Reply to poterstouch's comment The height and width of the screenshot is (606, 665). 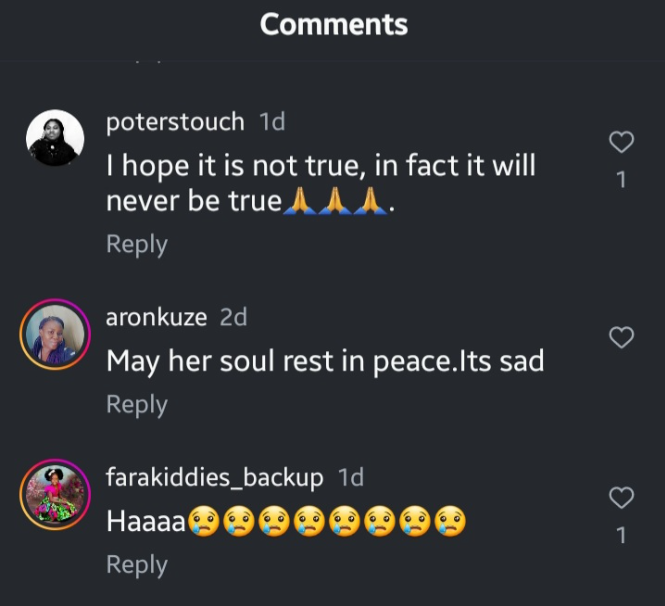pyautogui.click(x=137, y=244)
